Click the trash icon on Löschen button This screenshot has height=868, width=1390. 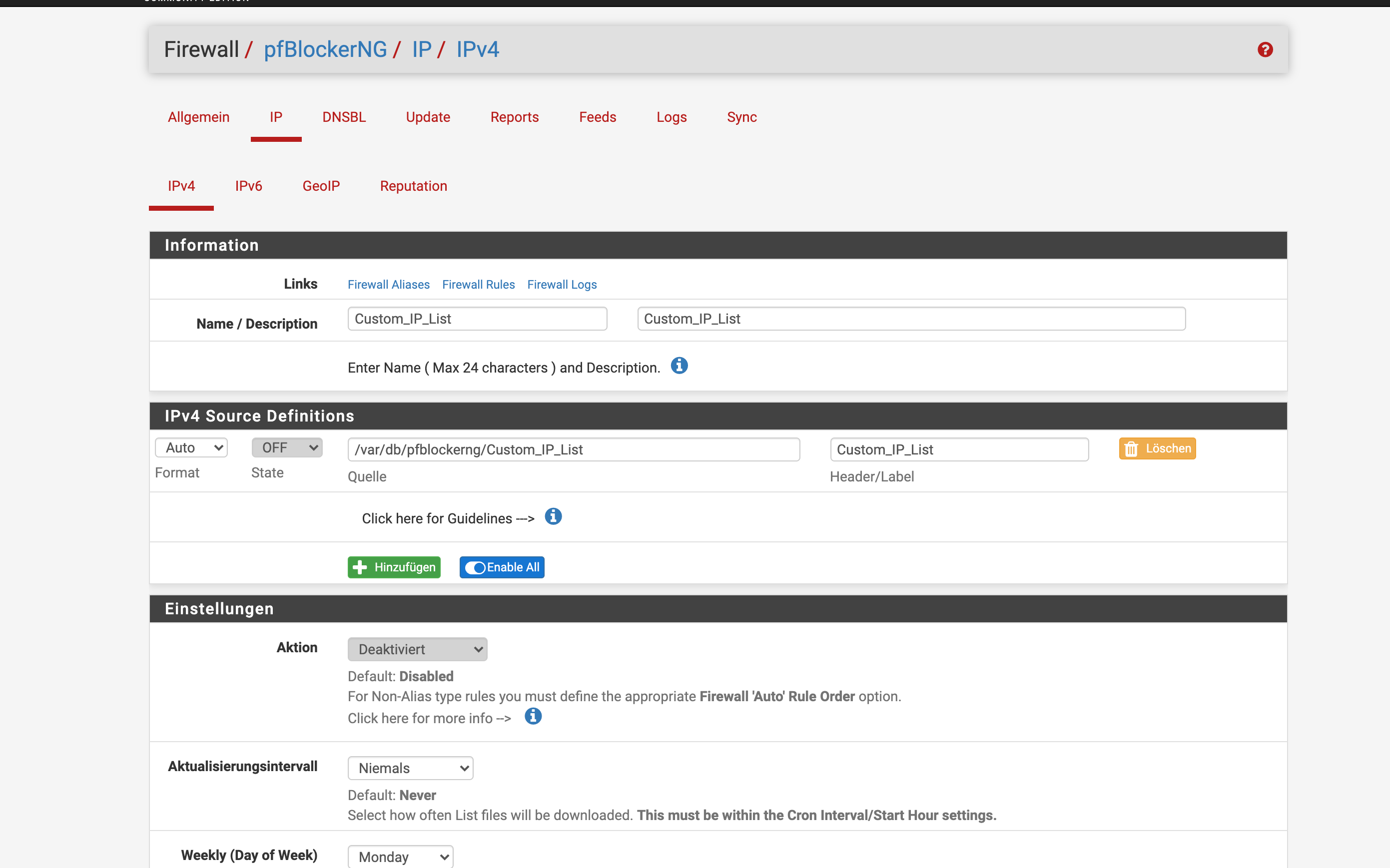click(x=1131, y=449)
